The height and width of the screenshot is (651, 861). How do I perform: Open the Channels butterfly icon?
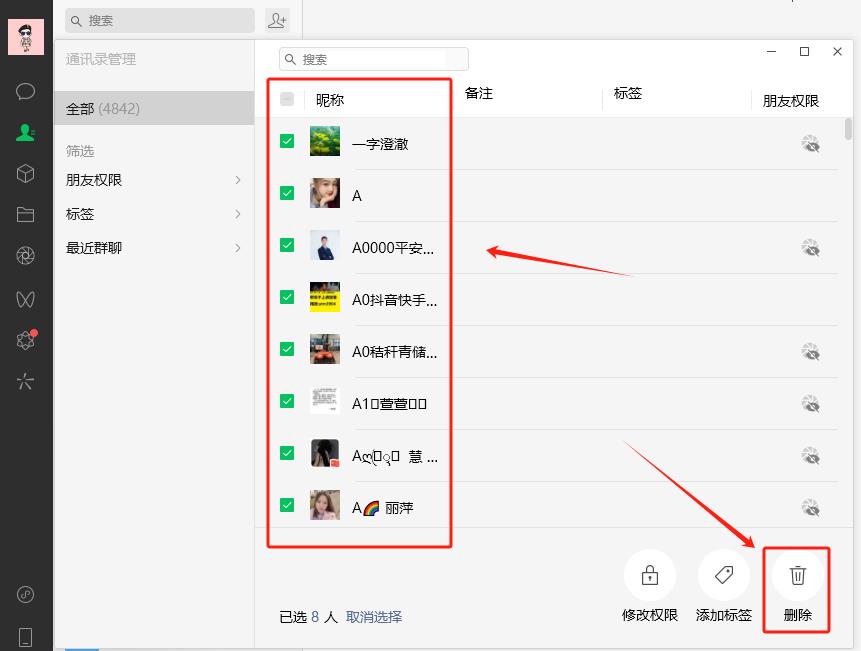coord(25,299)
